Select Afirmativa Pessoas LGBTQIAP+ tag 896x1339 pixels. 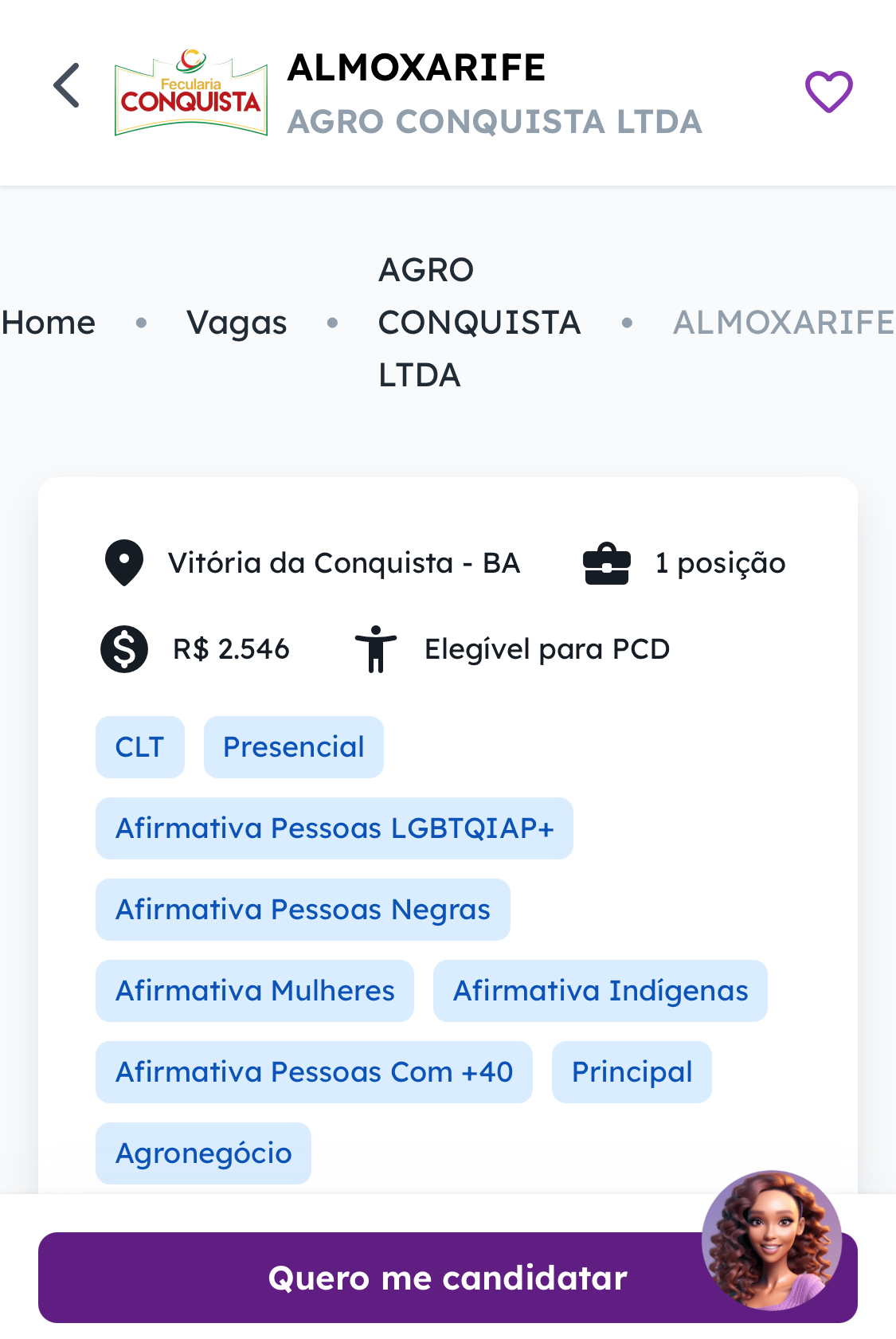coord(335,828)
